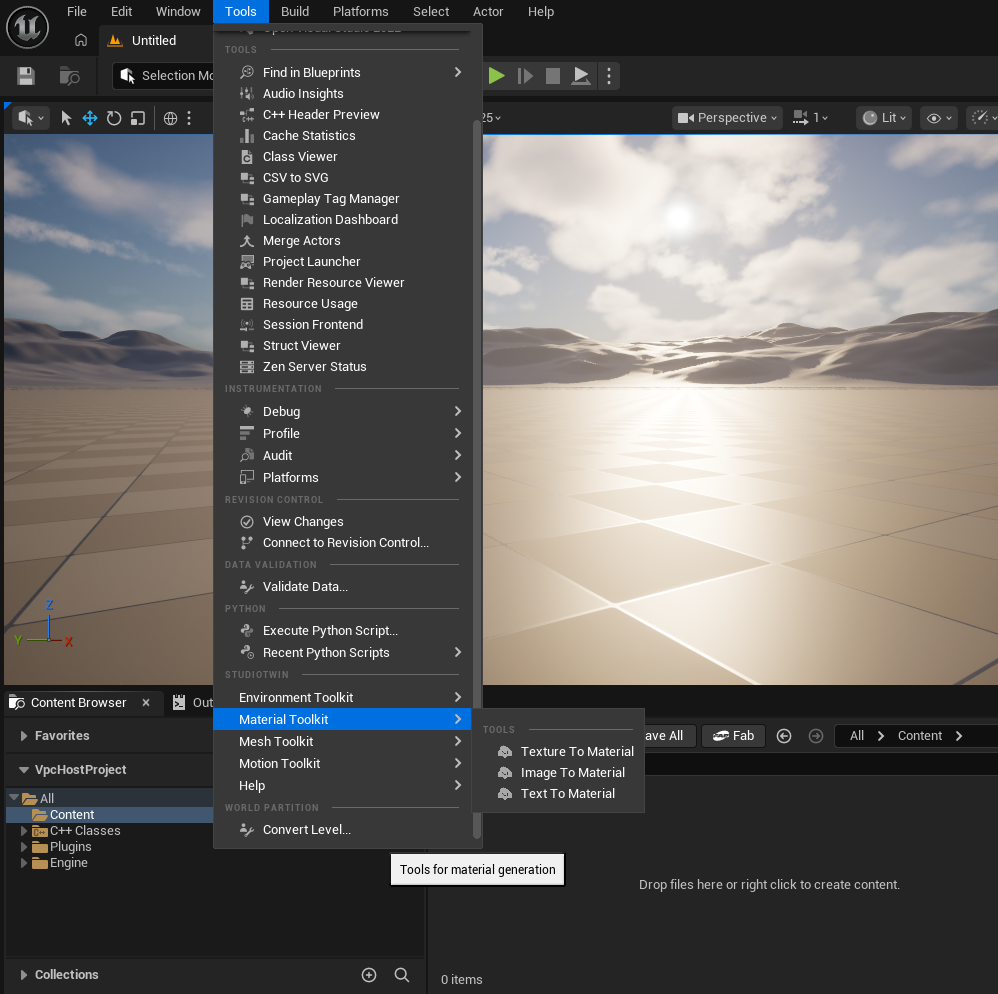
Task: Open the Help menu in the top menu bar
Action: coord(540,11)
